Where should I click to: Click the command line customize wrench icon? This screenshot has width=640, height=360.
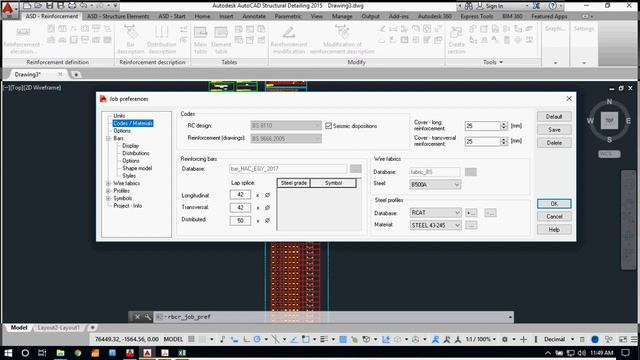[x=147, y=317]
